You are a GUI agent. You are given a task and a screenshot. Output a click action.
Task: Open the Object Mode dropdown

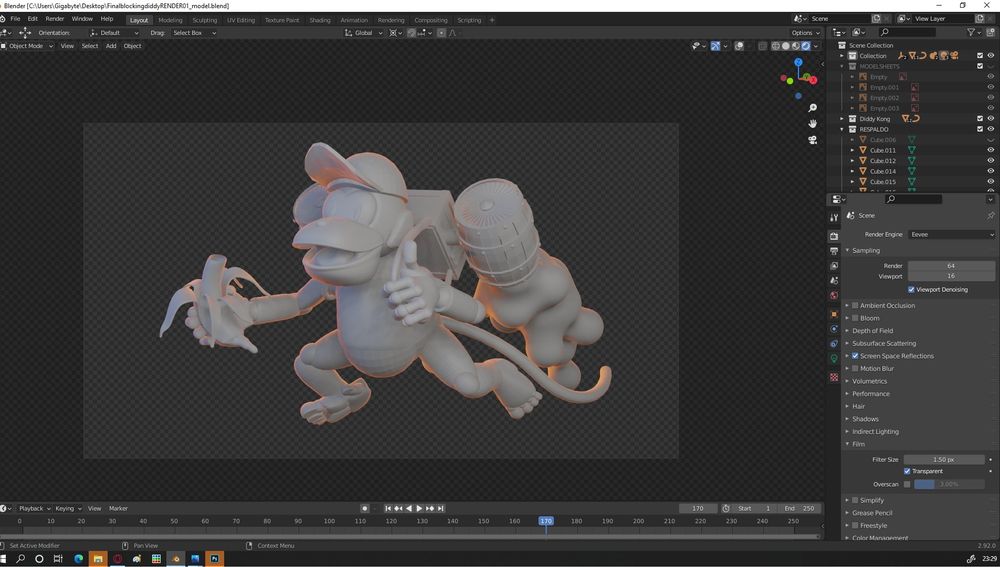click(x=27, y=46)
